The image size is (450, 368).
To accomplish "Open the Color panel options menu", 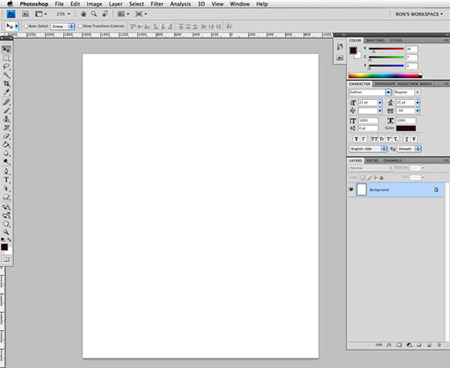I will tap(446, 40).
